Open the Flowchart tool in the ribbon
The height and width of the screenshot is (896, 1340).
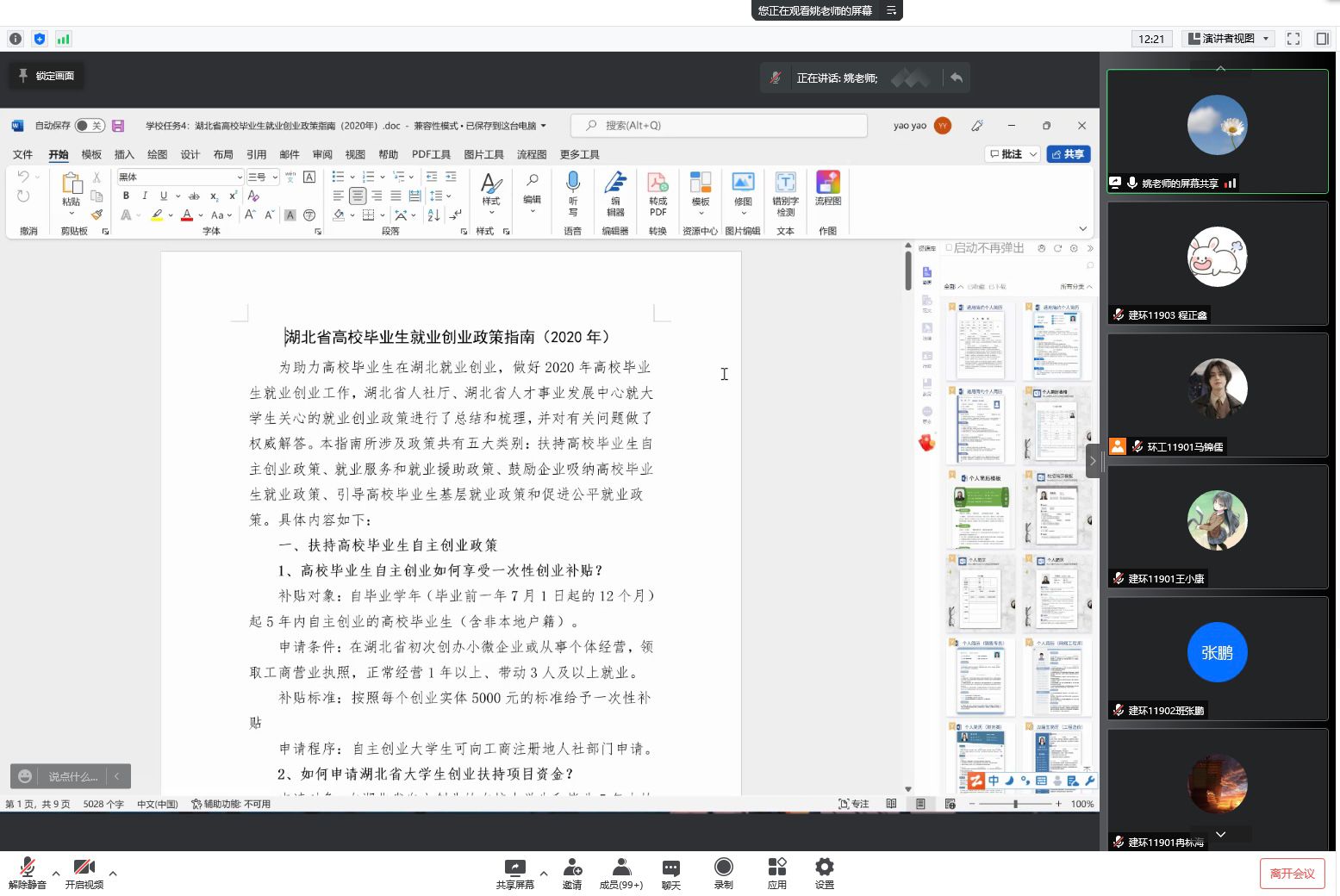point(827,189)
